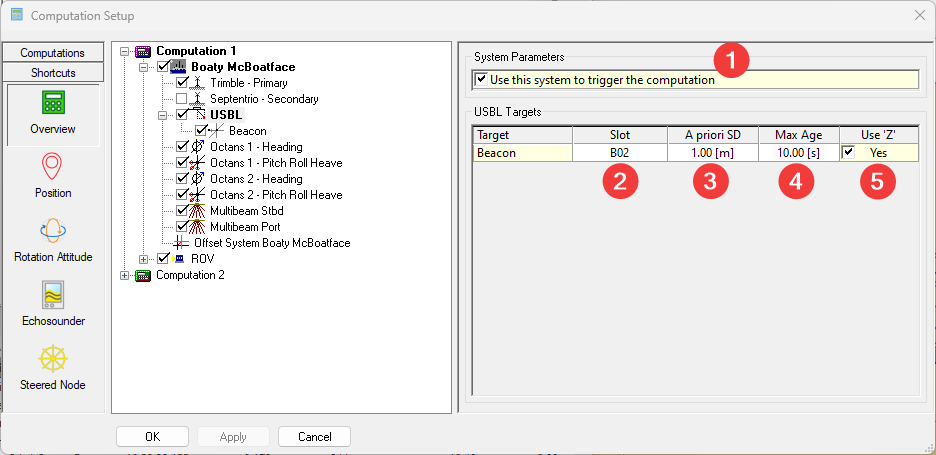
Task: Expand the ROV tree node
Action: click(144, 259)
